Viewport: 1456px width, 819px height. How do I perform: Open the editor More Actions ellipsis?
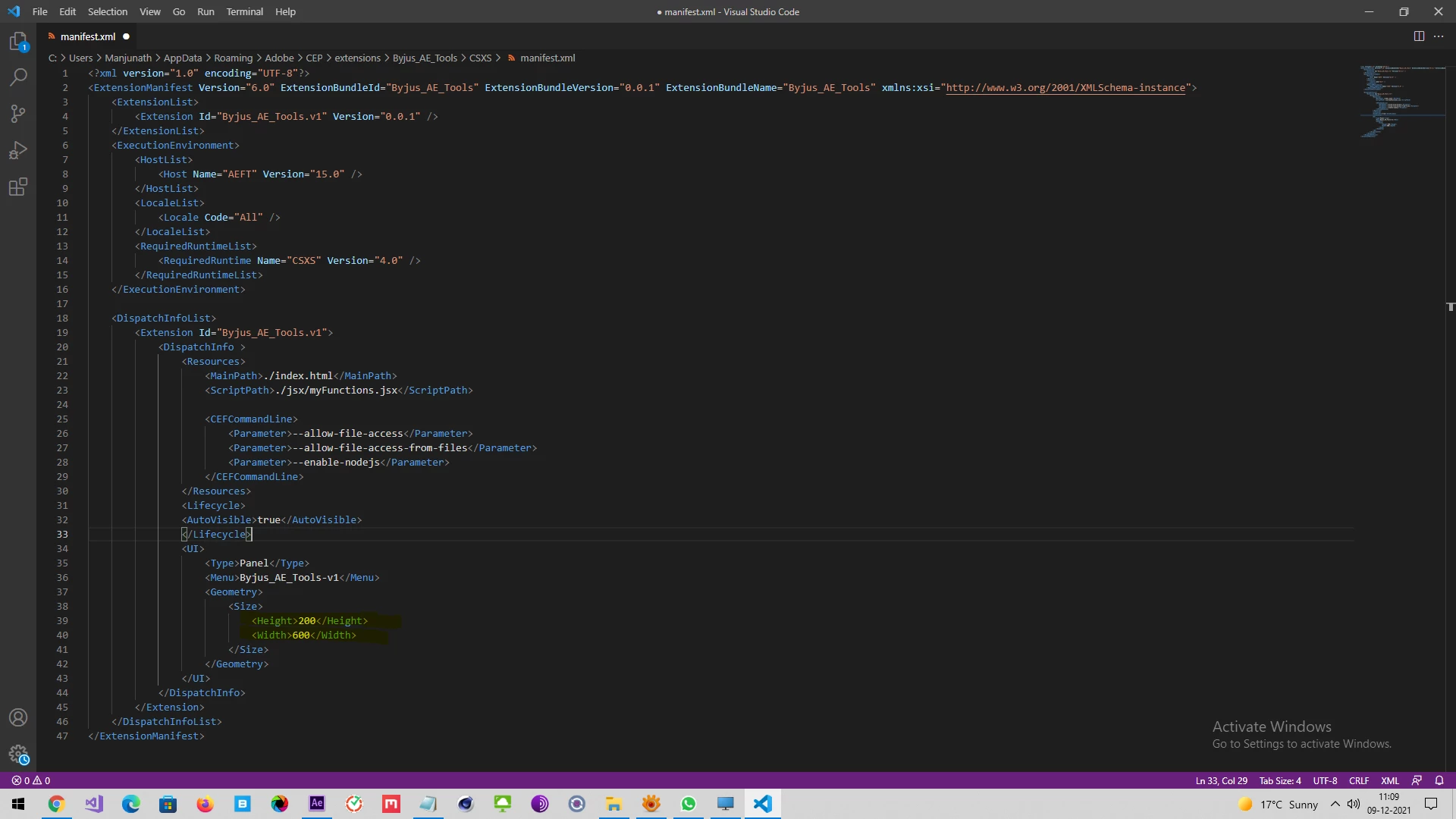click(x=1439, y=36)
